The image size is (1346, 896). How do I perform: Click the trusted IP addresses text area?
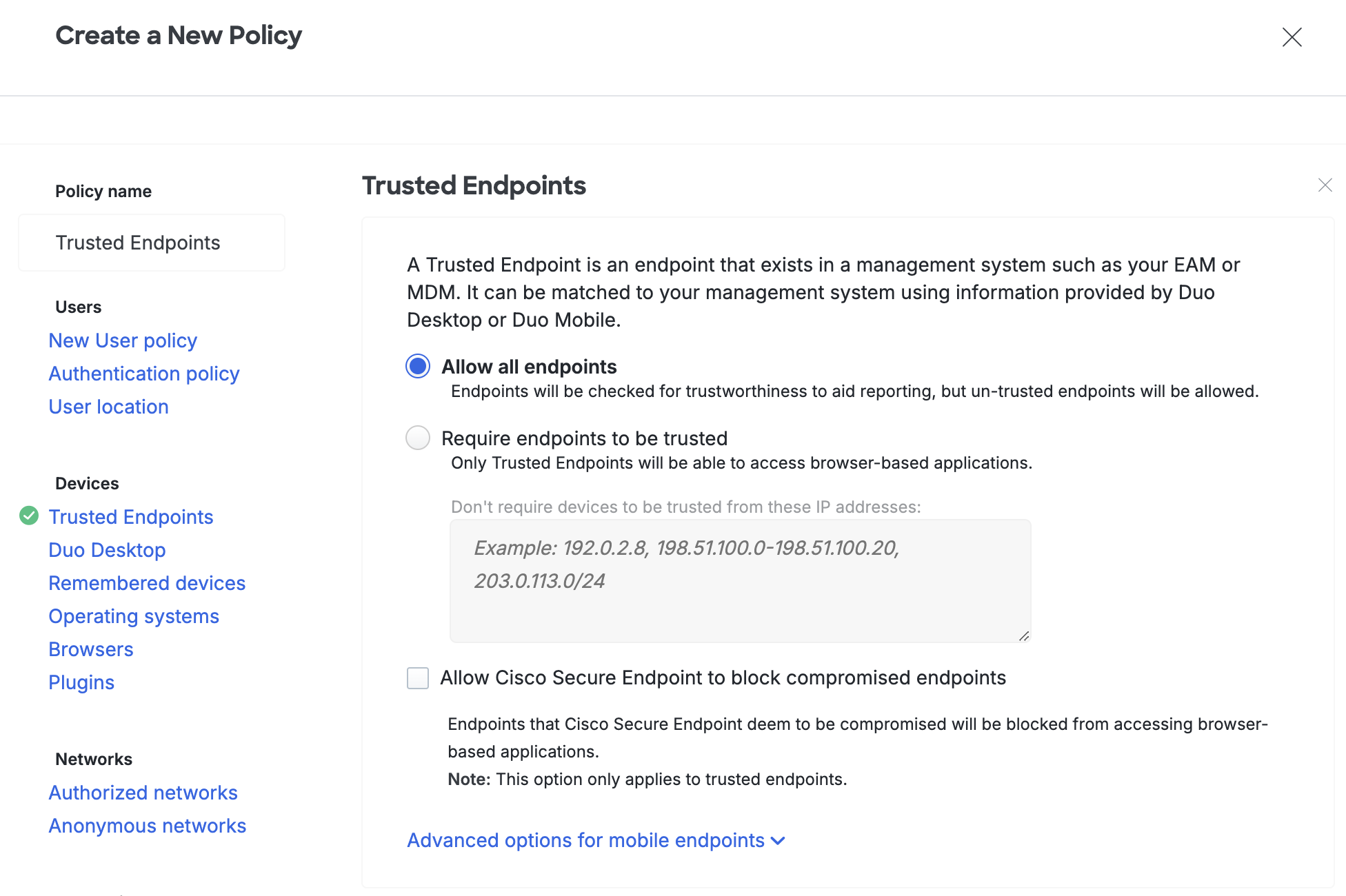(x=740, y=580)
